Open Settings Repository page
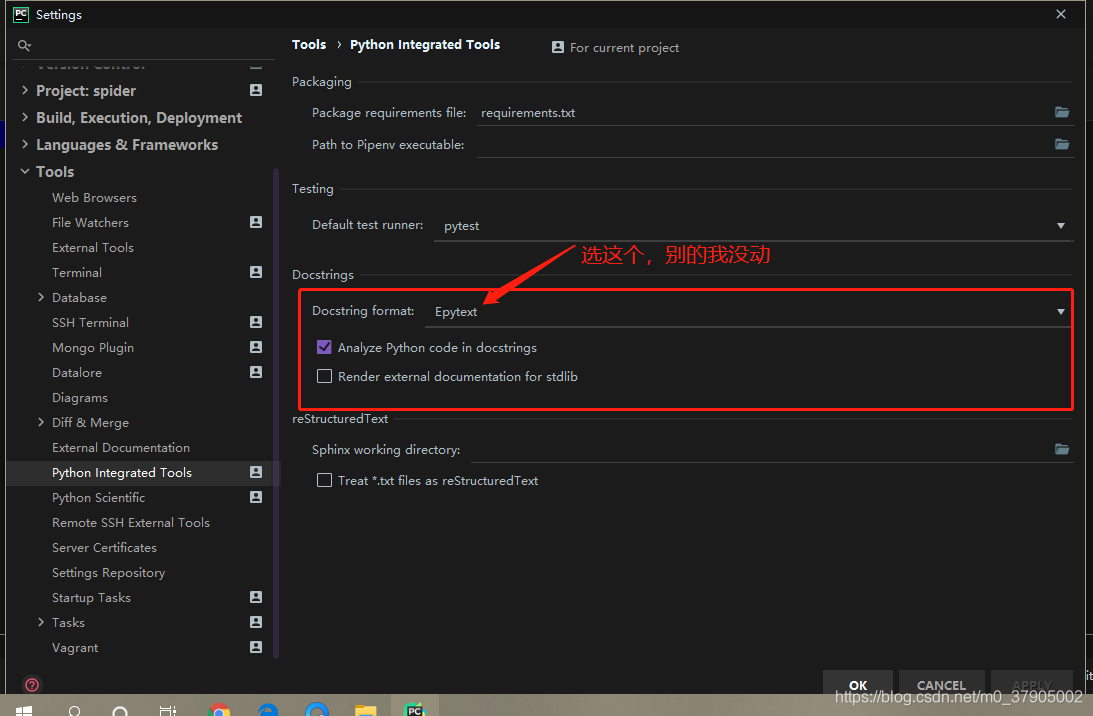1093x716 pixels. click(108, 572)
